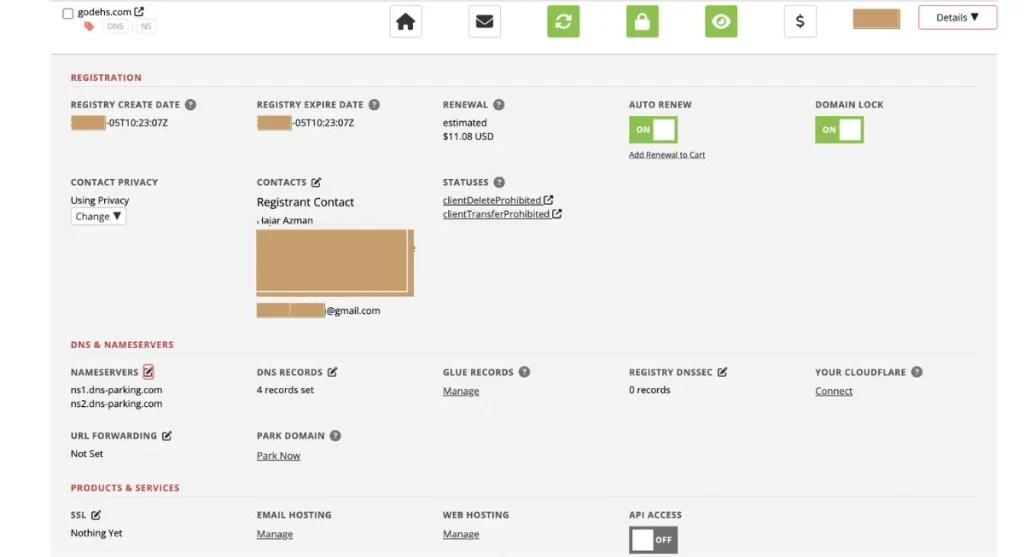Toggle the Auto Renew switch

pyautogui.click(x=652, y=129)
